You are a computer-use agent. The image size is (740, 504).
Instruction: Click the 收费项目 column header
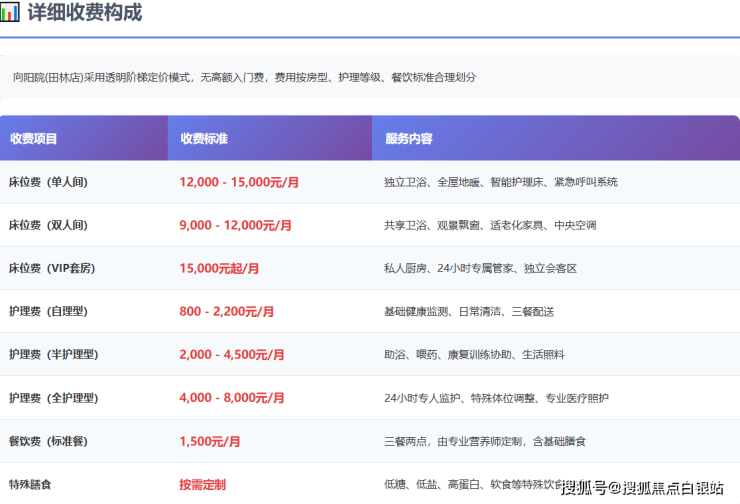34,139
